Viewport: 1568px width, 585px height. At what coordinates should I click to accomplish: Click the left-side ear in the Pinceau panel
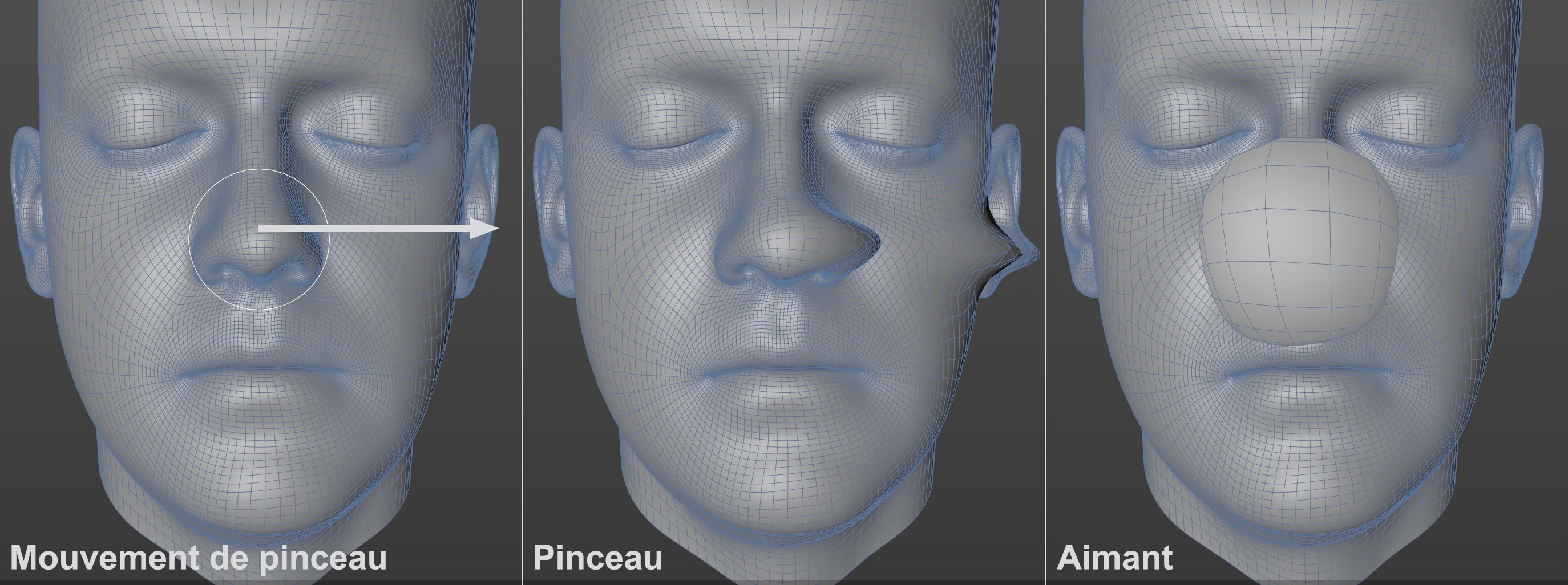pyautogui.click(x=548, y=207)
